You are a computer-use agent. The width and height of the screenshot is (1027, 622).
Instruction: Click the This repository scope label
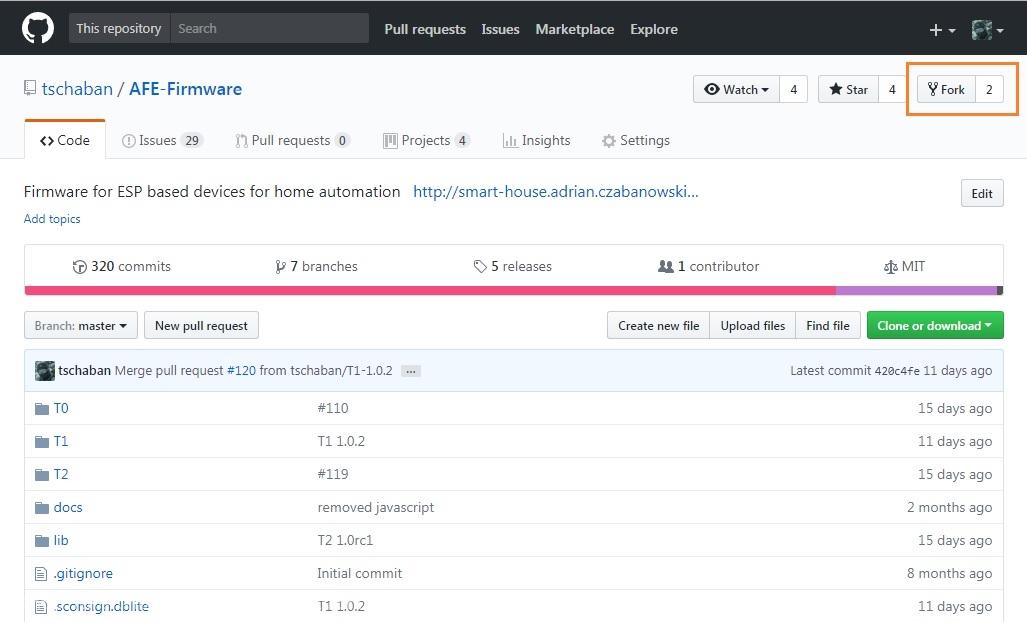pos(119,29)
